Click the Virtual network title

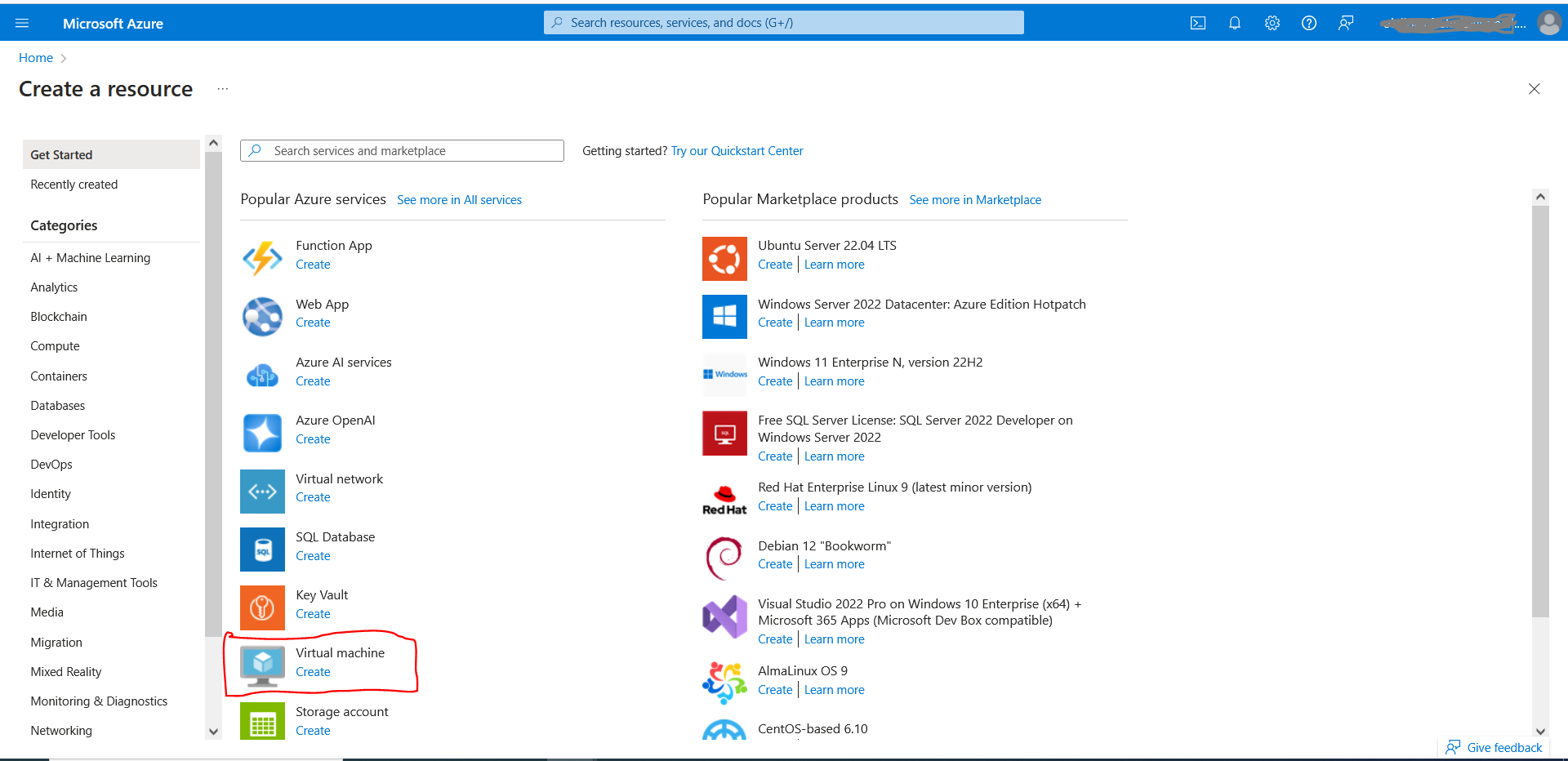click(339, 479)
